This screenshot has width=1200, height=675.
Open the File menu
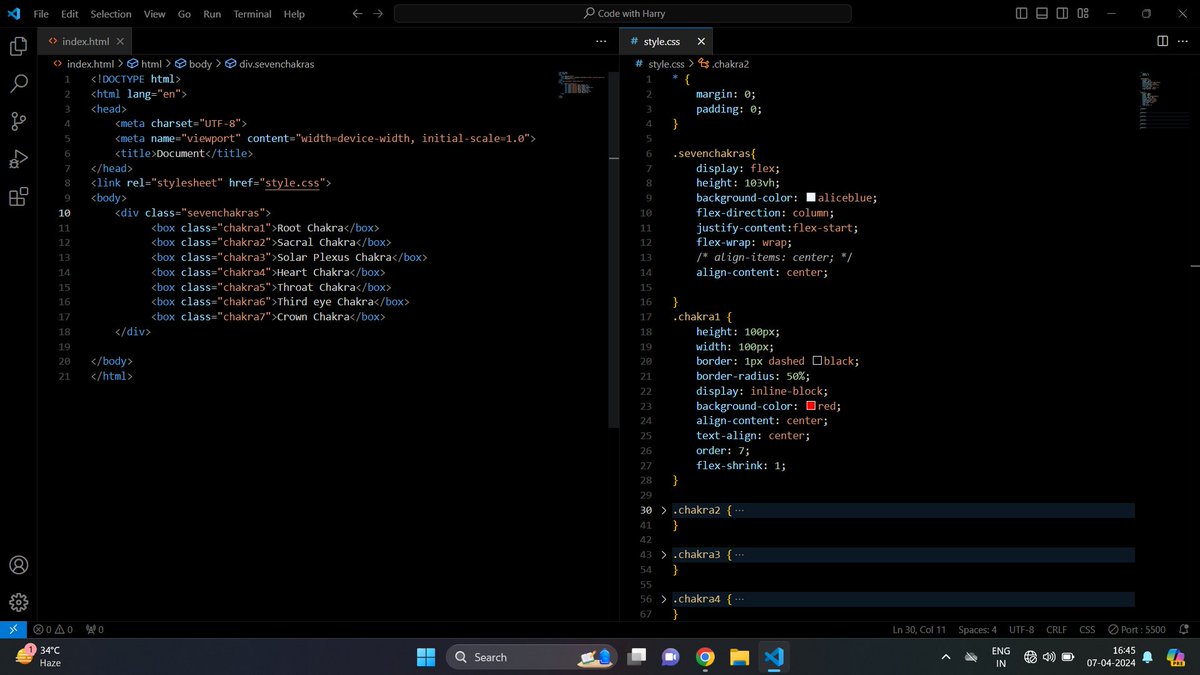41,14
